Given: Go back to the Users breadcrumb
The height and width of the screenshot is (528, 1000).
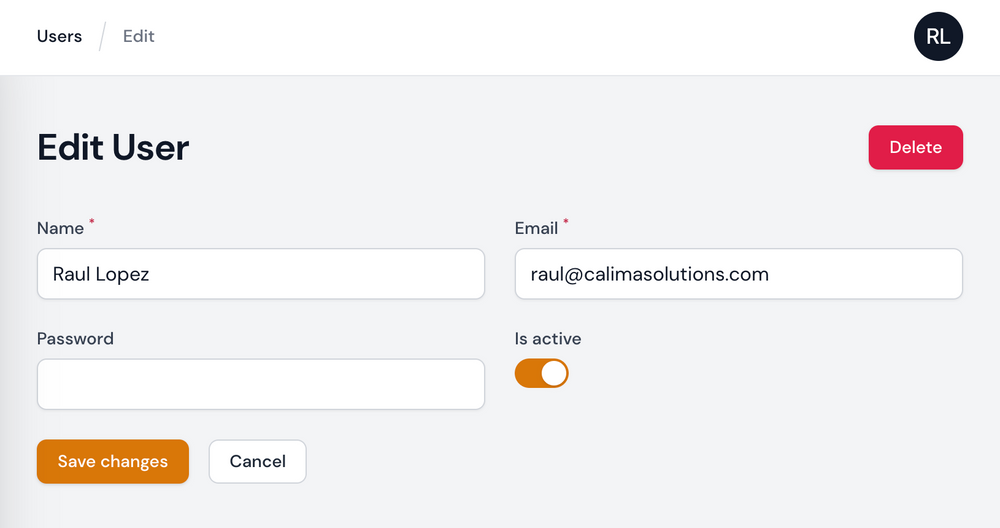Looking at the screenshot, I should [x=59, y=36].
